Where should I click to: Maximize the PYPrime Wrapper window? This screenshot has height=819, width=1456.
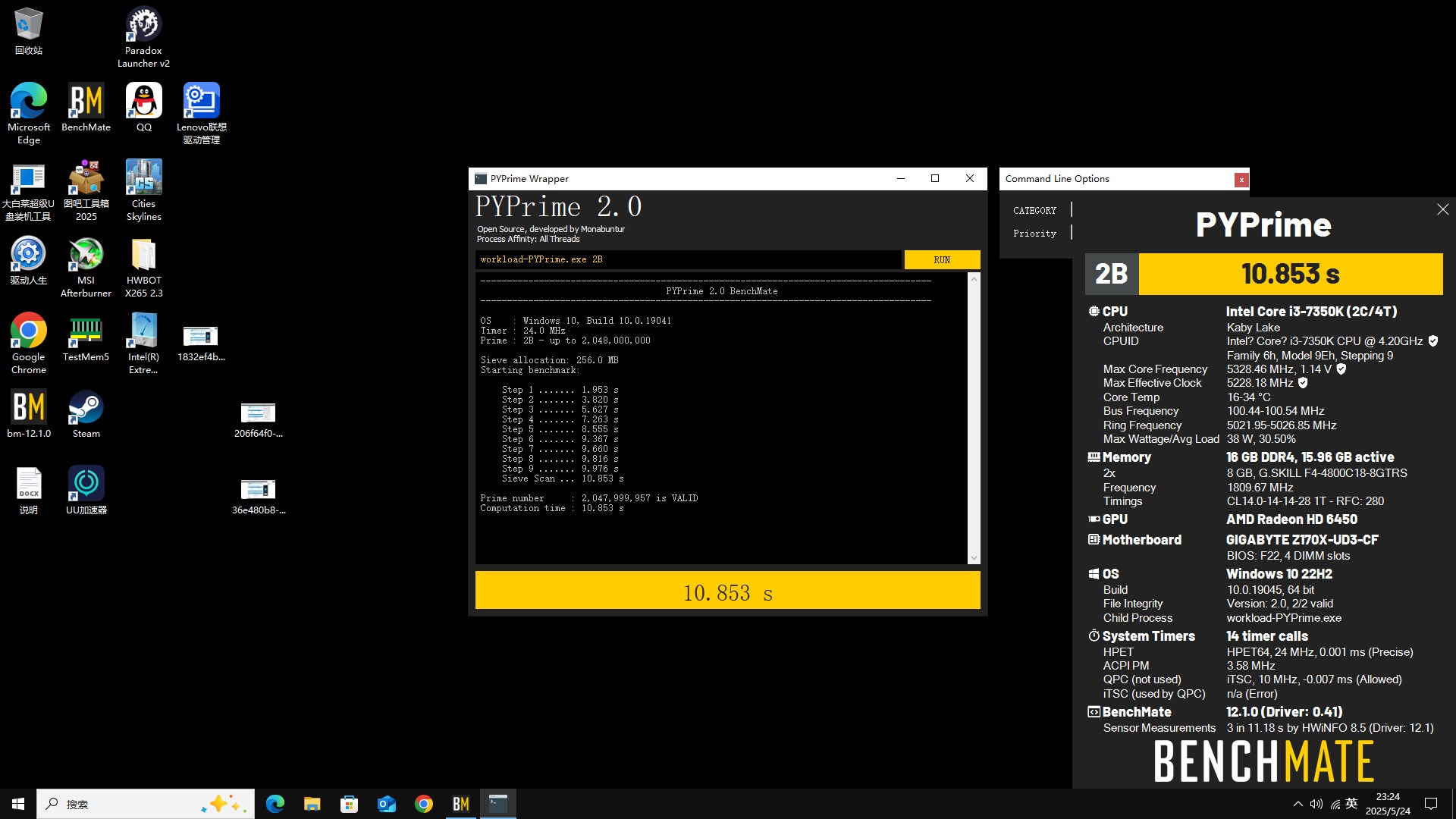[935, 179]
